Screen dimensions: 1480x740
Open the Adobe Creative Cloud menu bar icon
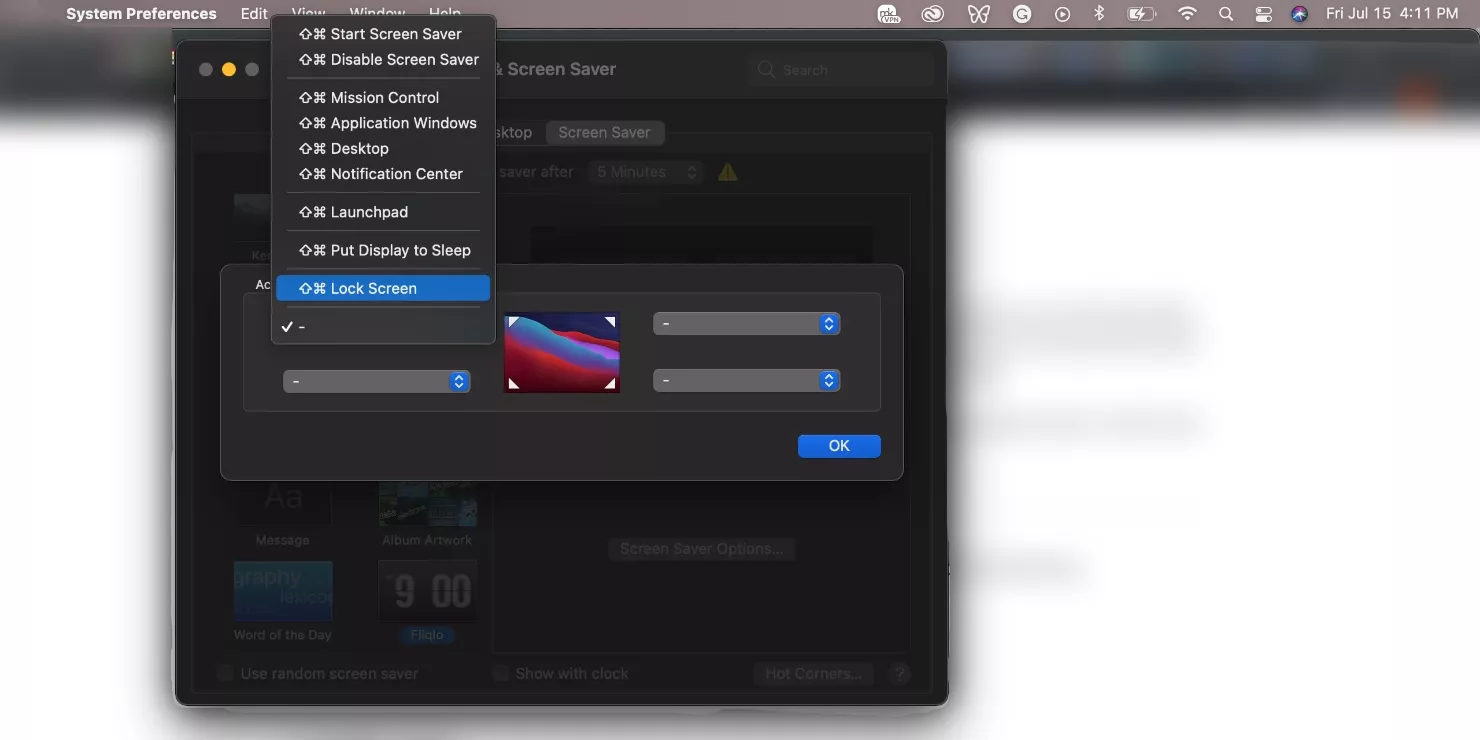[932, 14]
